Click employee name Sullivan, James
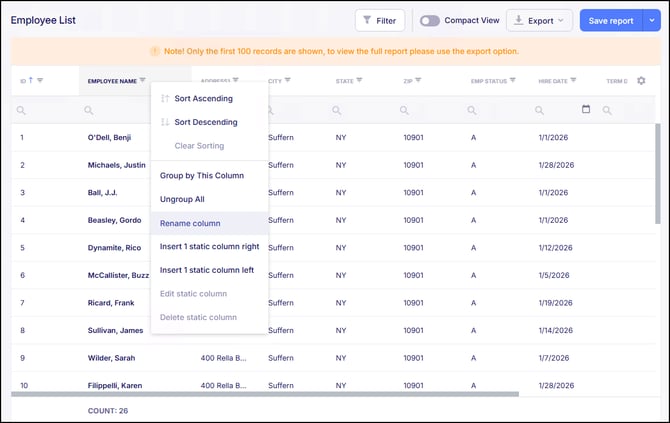670x423 pixels. (x=115, y=330)
